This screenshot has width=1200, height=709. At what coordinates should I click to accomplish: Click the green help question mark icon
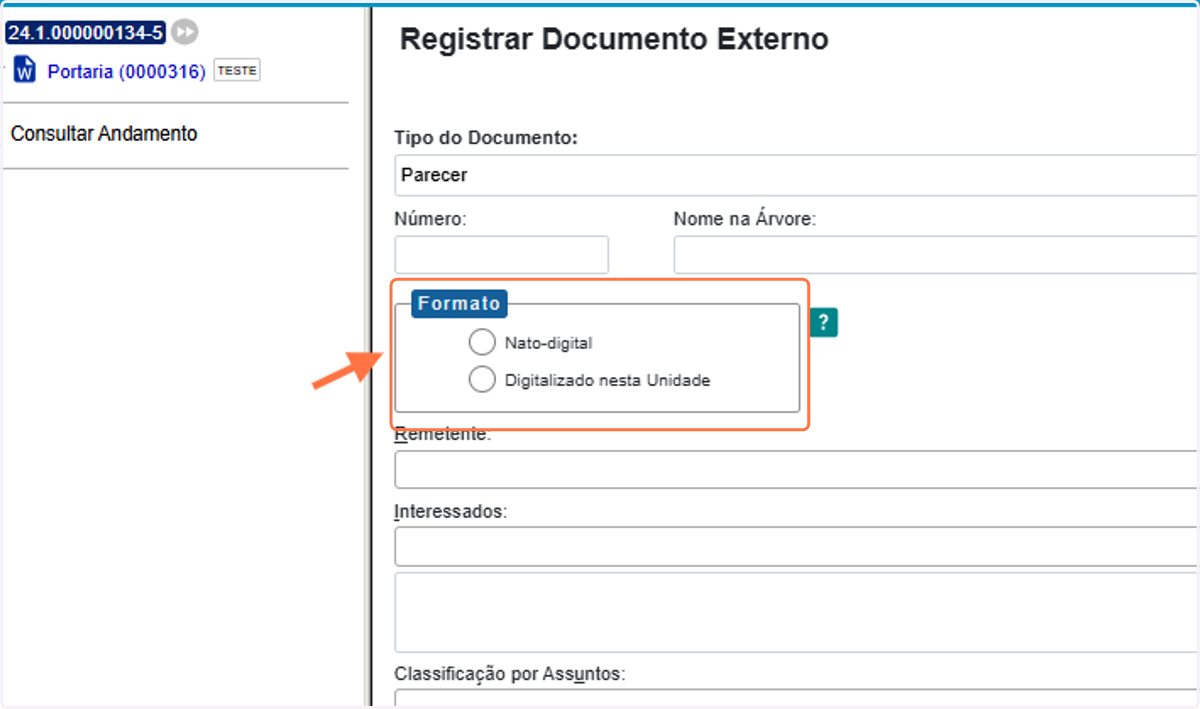tap(823, 322)
